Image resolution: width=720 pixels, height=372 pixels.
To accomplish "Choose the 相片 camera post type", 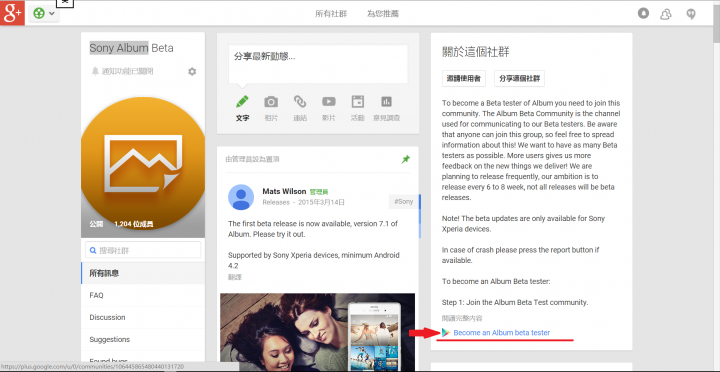I will click(271, 108).
